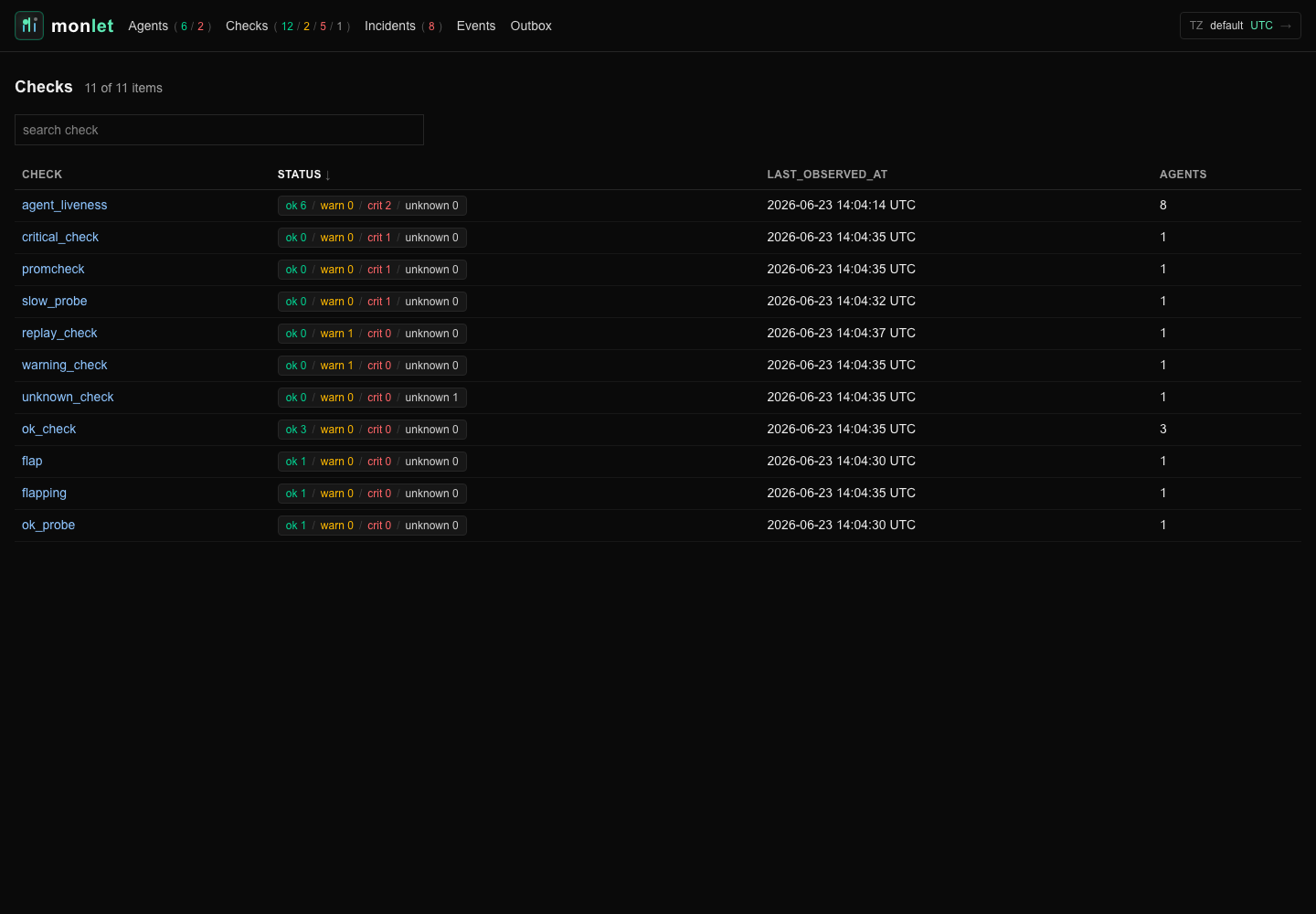Sort by LAST_OBSERVED_AT column header
The width and height of the screenshot is (1316, 914).
827,175
